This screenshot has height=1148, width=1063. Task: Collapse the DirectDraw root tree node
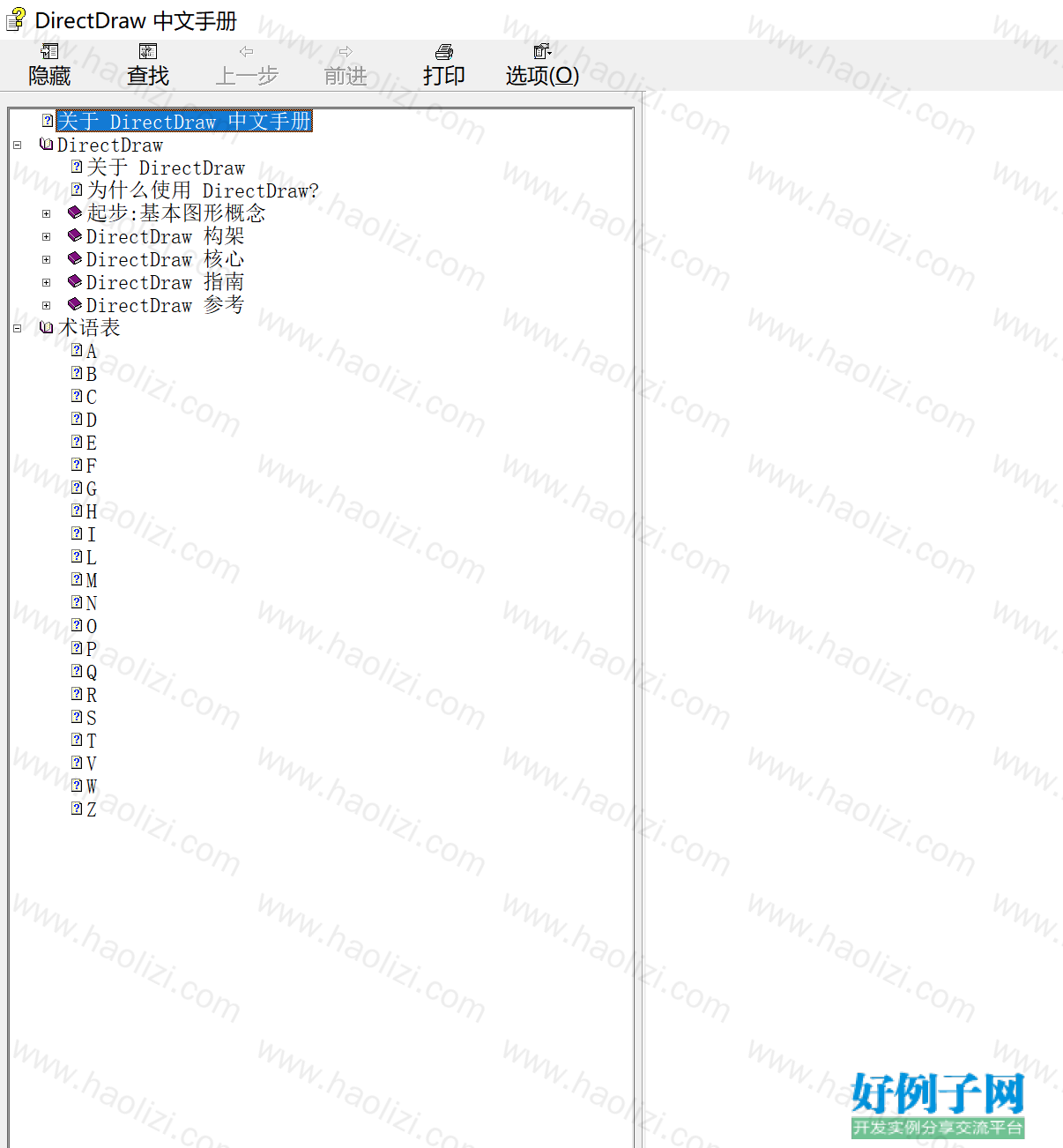pyautogui.click(x=17, y=145)
